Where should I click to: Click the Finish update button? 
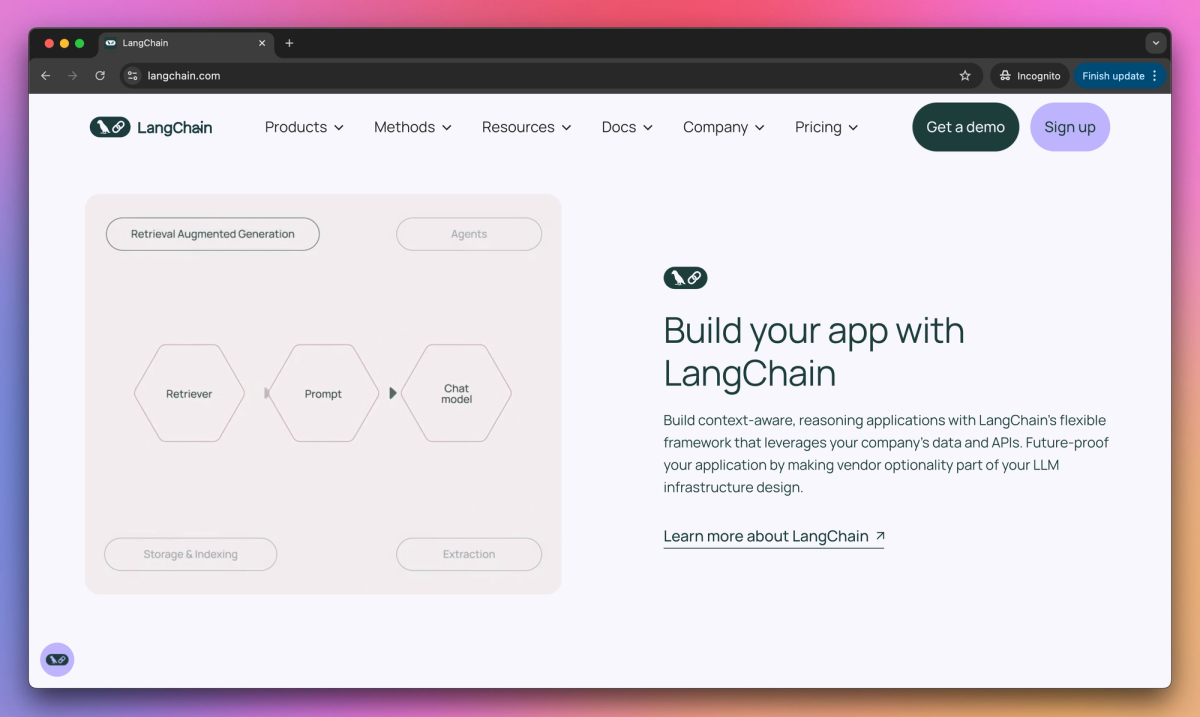coord(1120,76)
